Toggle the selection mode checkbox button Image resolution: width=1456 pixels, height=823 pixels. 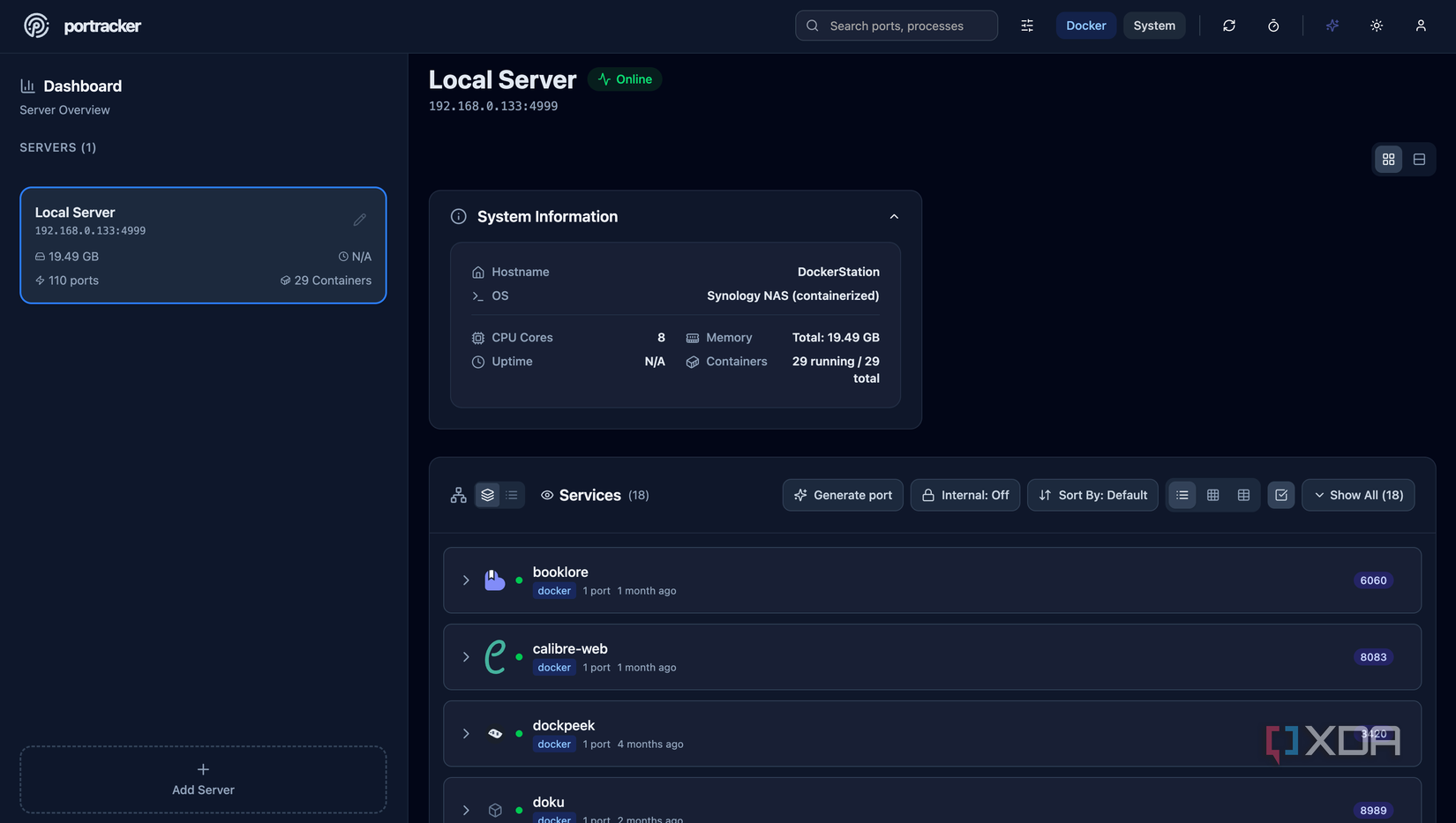(1281, 496)
